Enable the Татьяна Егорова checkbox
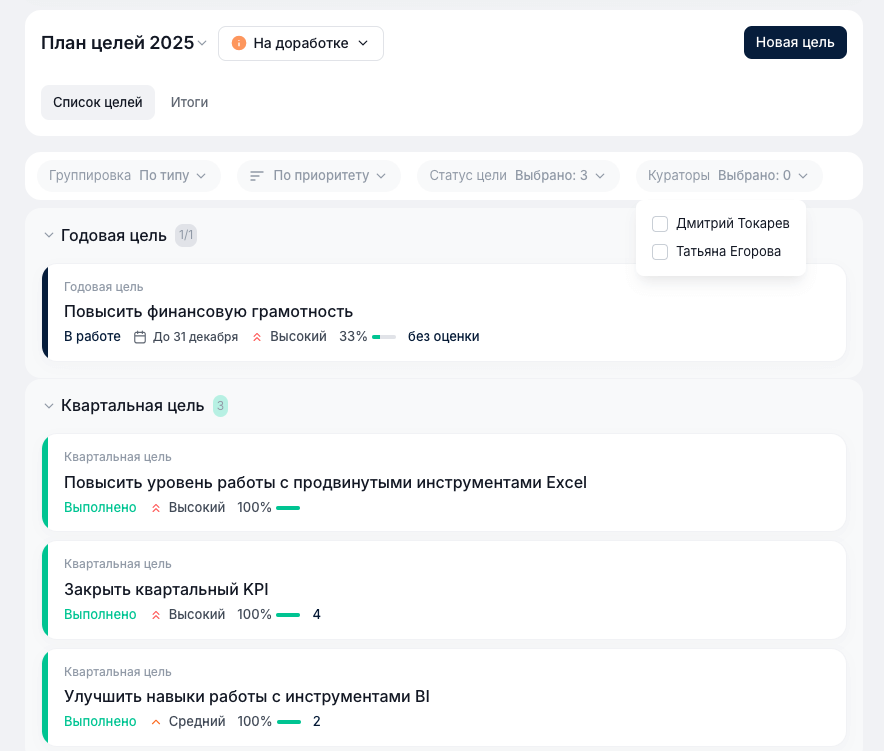The width and height of the screenshot is (884, 751). coord(660,251)
